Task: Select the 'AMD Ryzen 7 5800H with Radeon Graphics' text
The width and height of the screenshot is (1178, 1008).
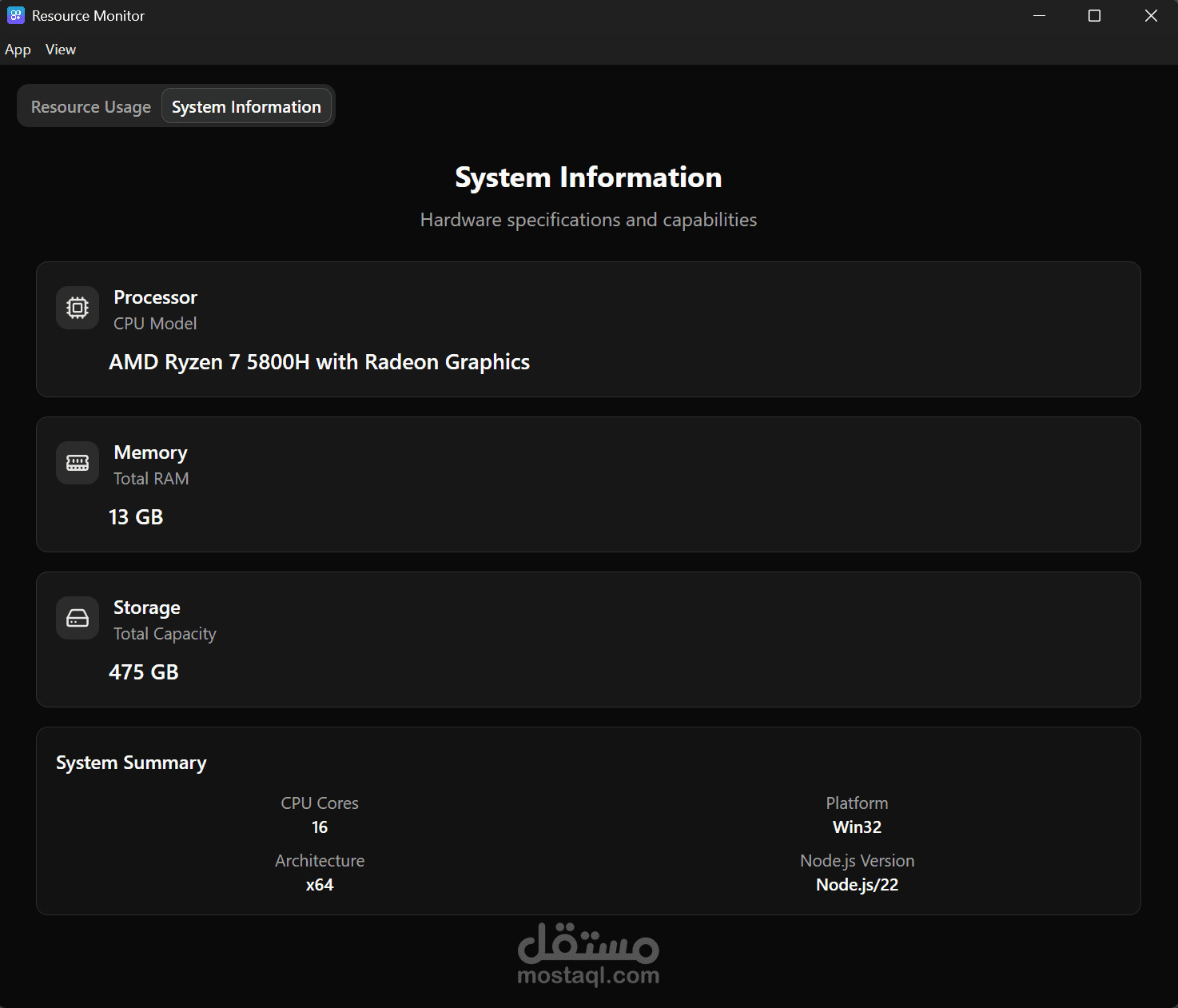Action: 319,362
